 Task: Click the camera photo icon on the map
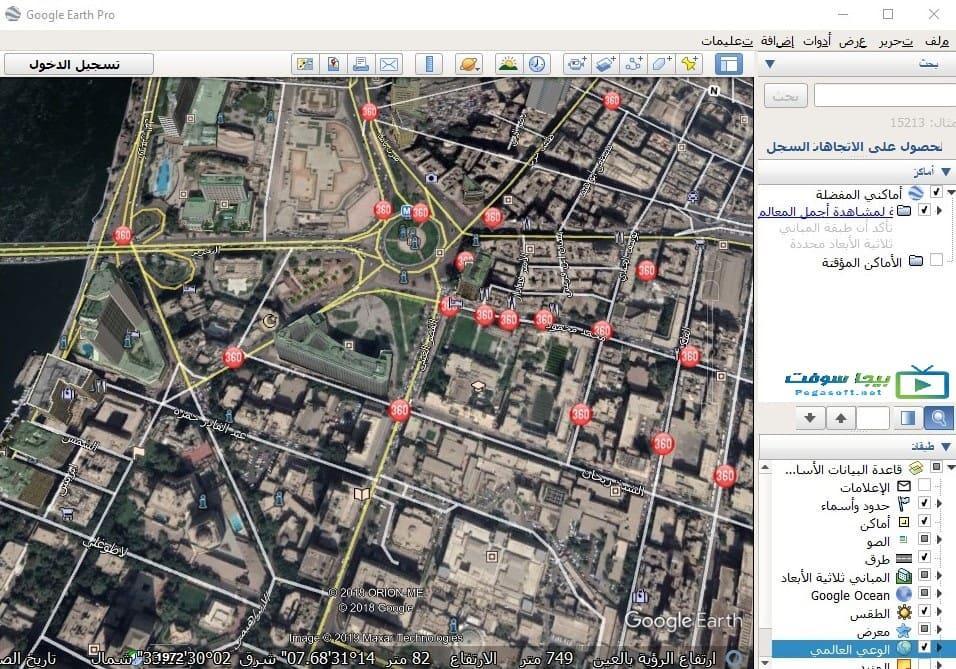[432, 178]
